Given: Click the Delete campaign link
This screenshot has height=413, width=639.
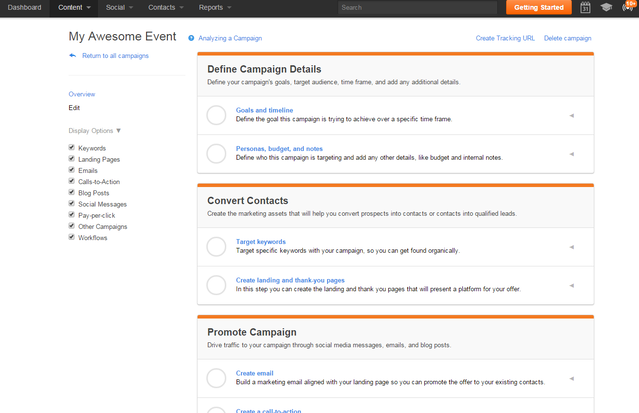Looking at the screenshot, I should 568,38.
